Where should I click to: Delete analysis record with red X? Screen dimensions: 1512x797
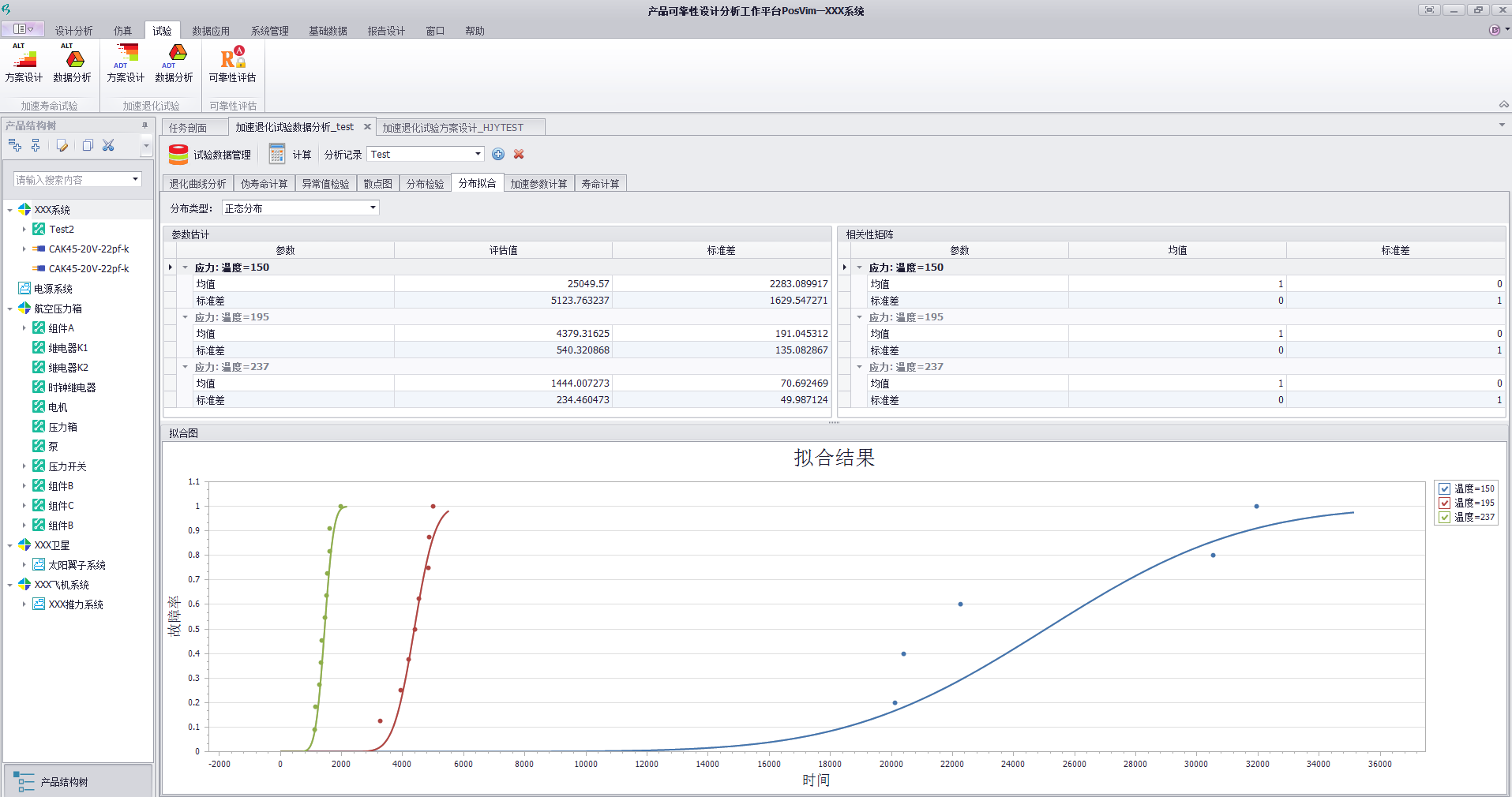519,154
